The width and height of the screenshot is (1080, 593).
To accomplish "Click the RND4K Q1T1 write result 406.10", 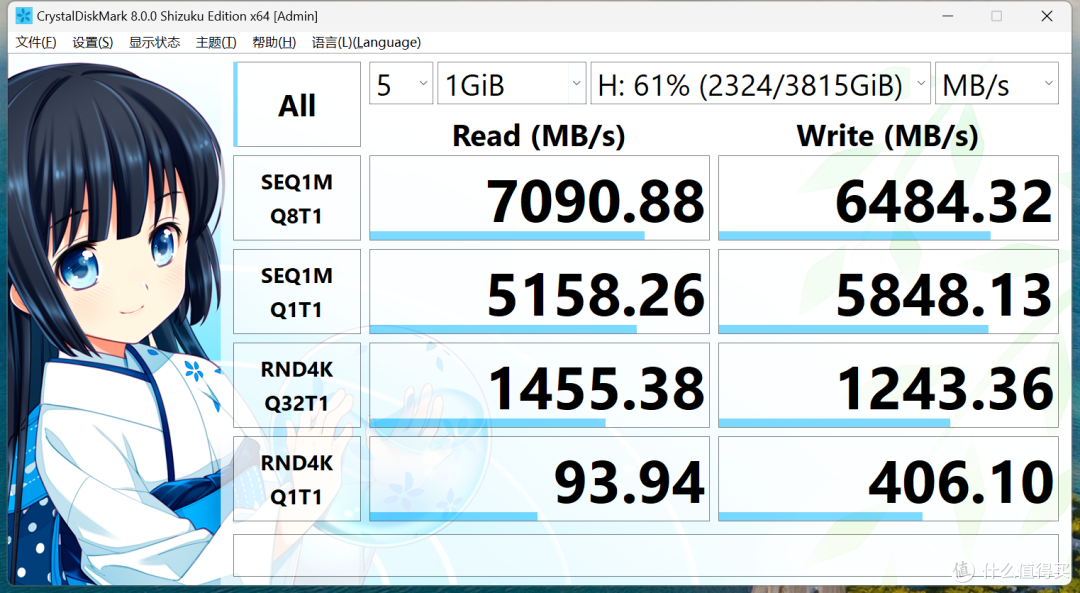I will point(962,481).
